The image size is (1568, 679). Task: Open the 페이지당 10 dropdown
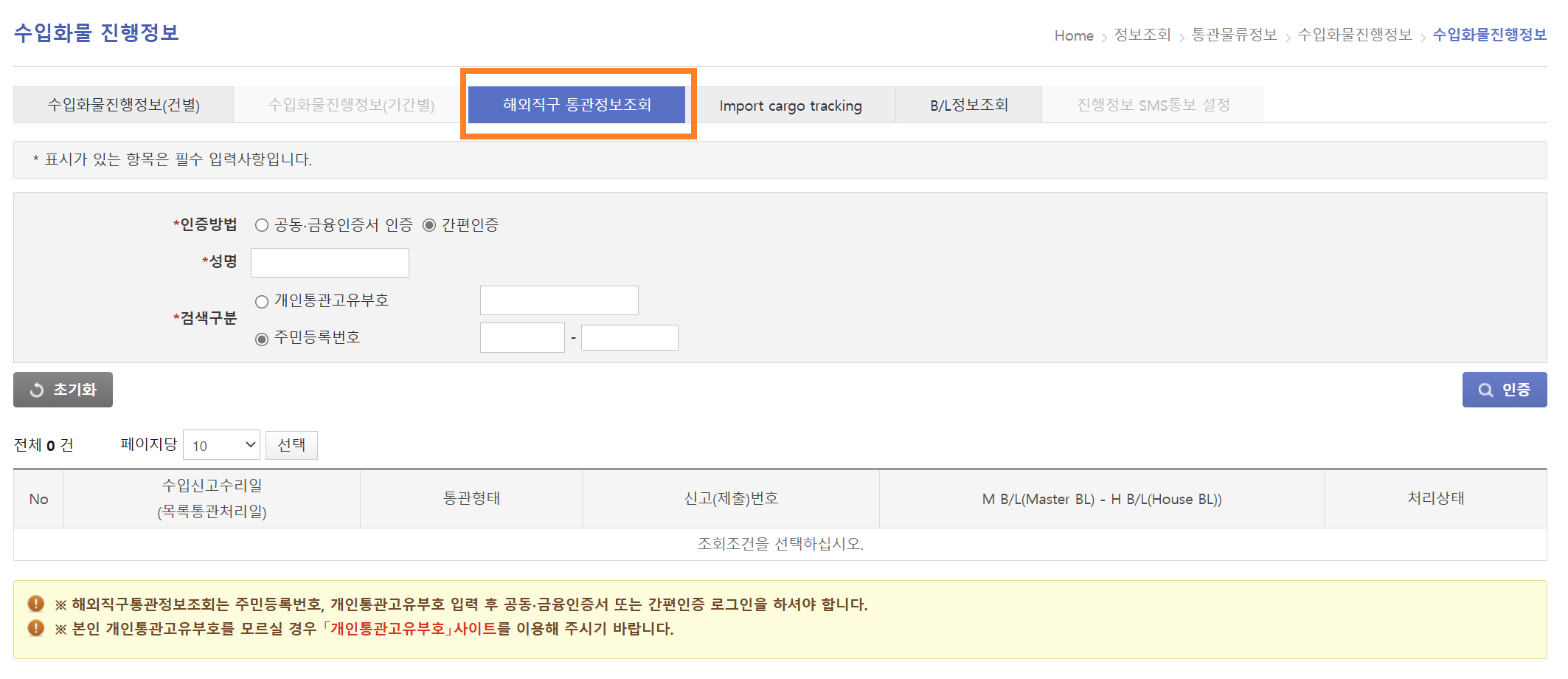(x=221, y=445)
